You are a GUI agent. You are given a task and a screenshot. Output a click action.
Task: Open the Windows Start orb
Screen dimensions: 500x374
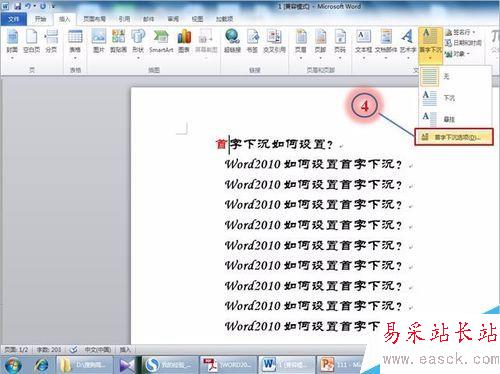[x=13, y=366]
